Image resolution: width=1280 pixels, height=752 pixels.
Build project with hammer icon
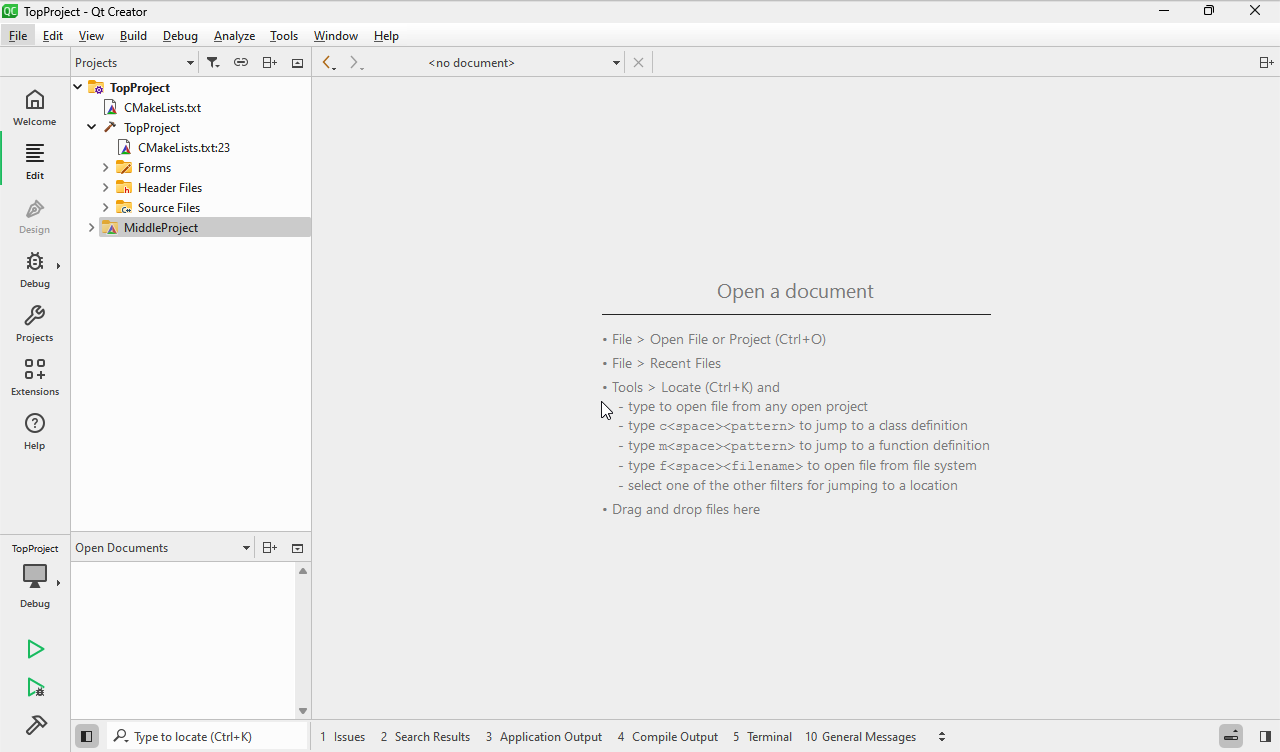(35, 725)
